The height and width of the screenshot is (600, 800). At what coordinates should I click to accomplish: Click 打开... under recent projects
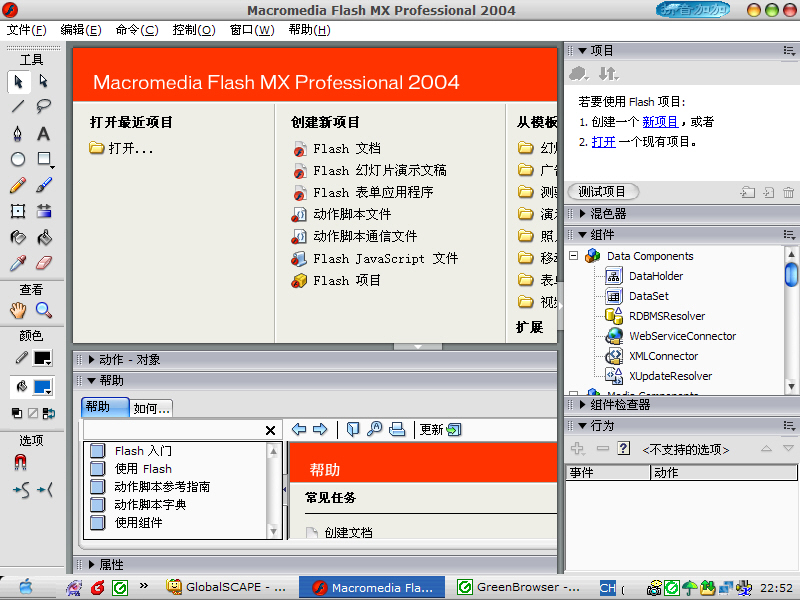pyautogui.click(x=121, y=148)
